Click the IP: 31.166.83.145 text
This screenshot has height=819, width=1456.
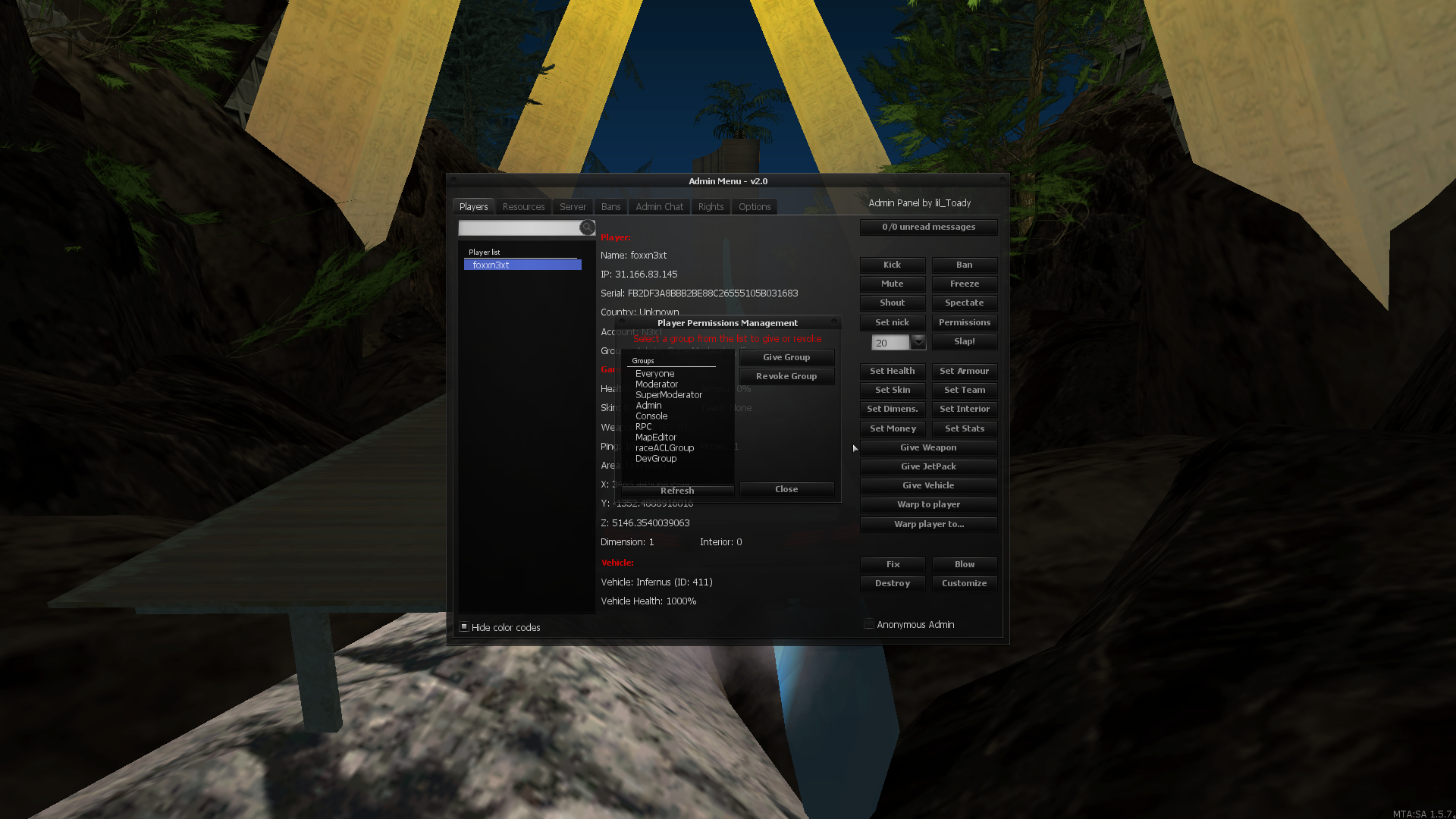639,274
